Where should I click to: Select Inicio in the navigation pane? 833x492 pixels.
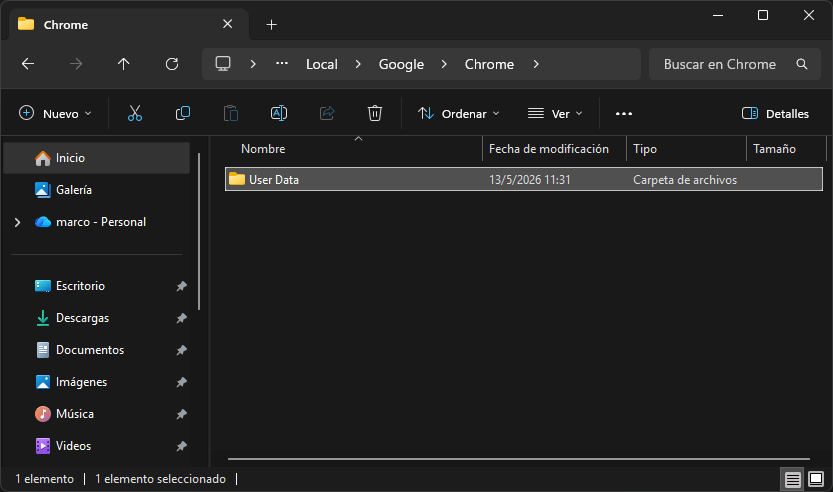point(97,158)
